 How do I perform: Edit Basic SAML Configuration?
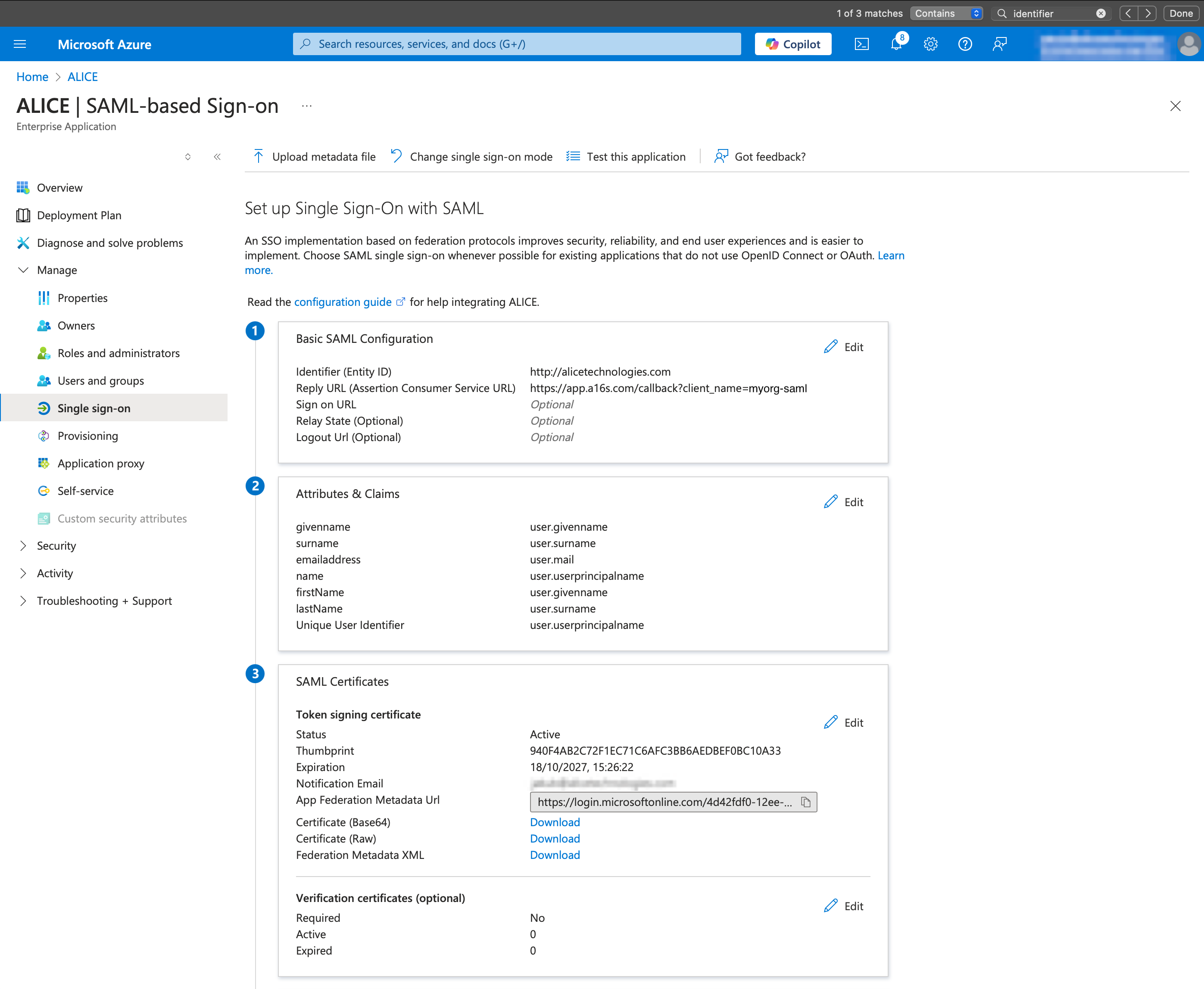pos(844,347)
